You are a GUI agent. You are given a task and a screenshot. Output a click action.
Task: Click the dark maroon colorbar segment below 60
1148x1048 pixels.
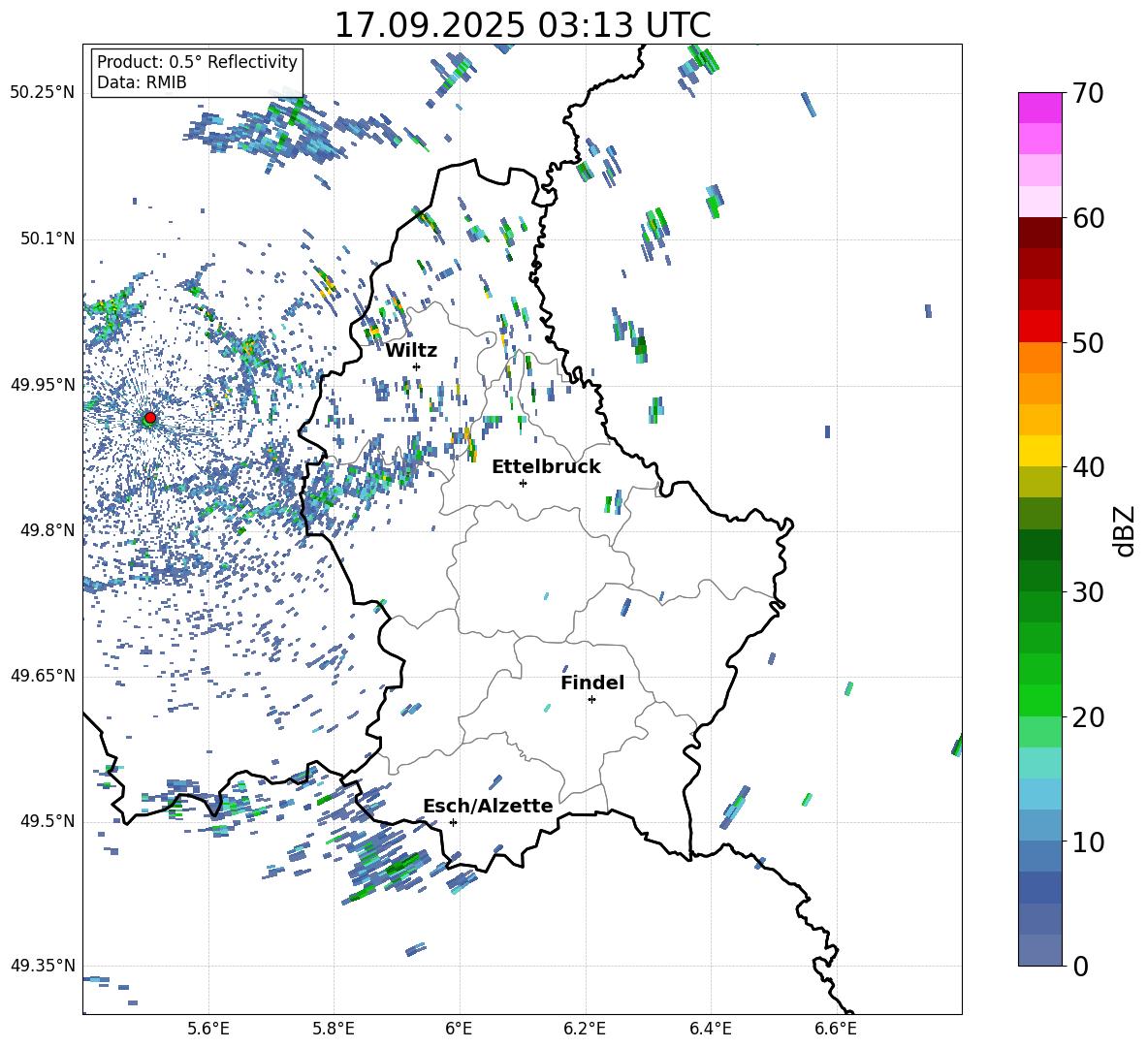(1040, 233)
